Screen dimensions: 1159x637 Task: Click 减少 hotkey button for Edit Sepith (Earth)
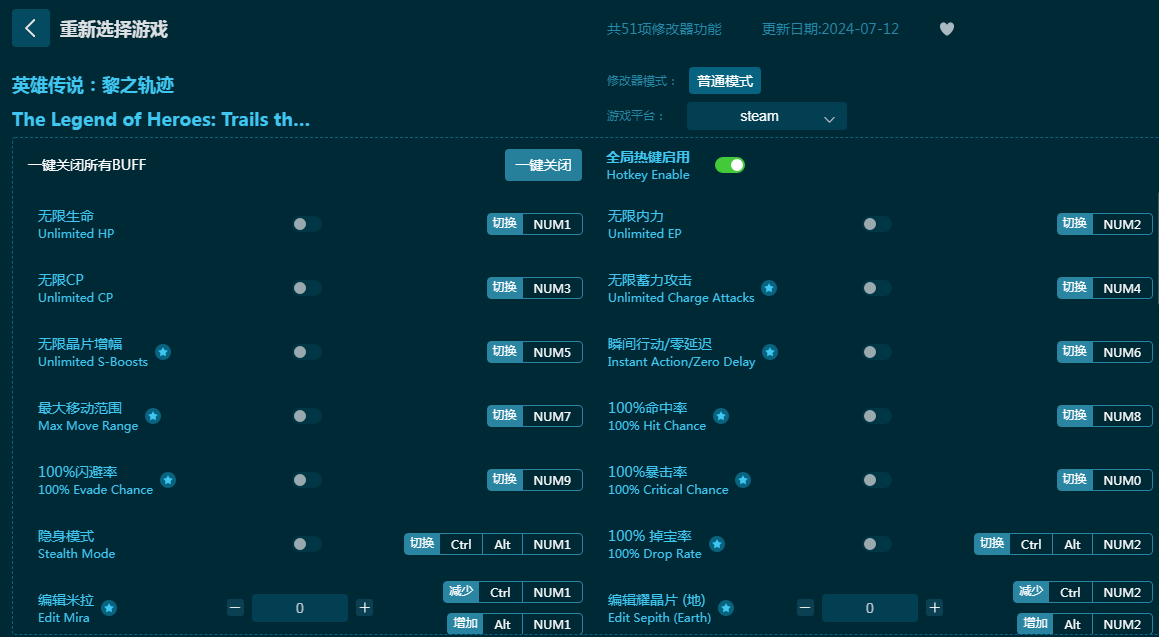point(1031,592)
